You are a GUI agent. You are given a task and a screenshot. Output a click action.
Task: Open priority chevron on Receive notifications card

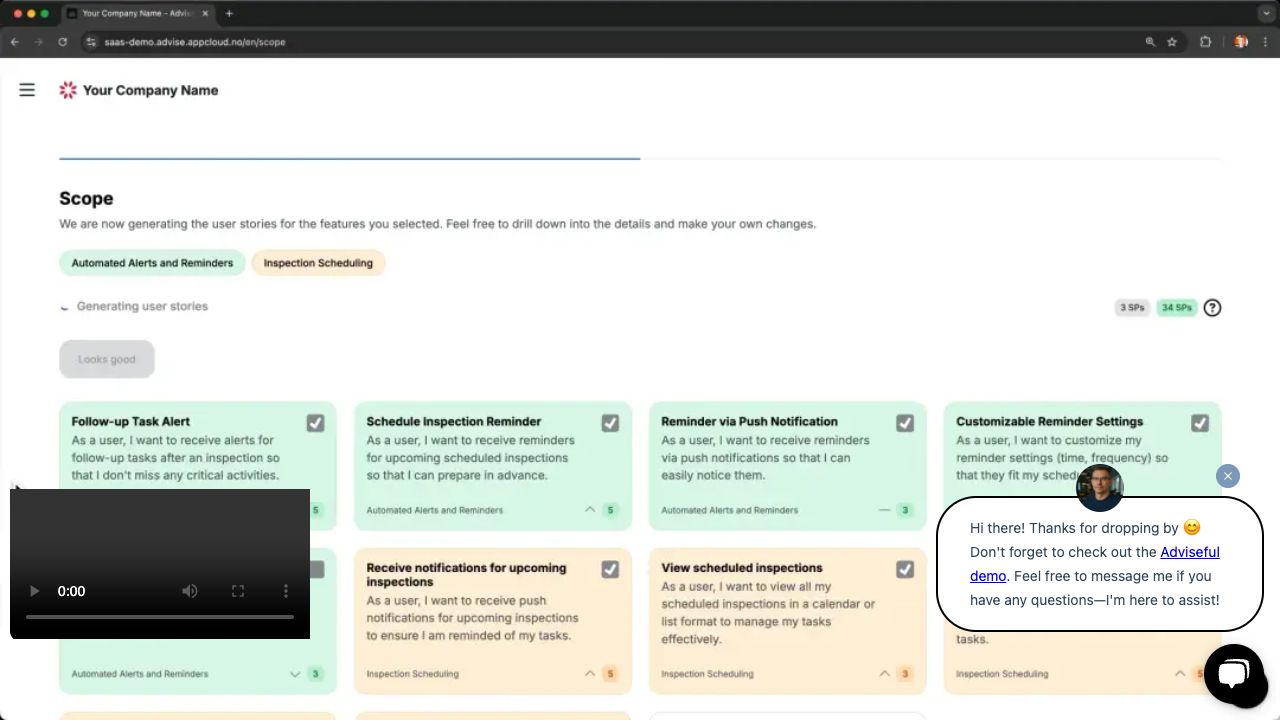(x=590, y=674)
